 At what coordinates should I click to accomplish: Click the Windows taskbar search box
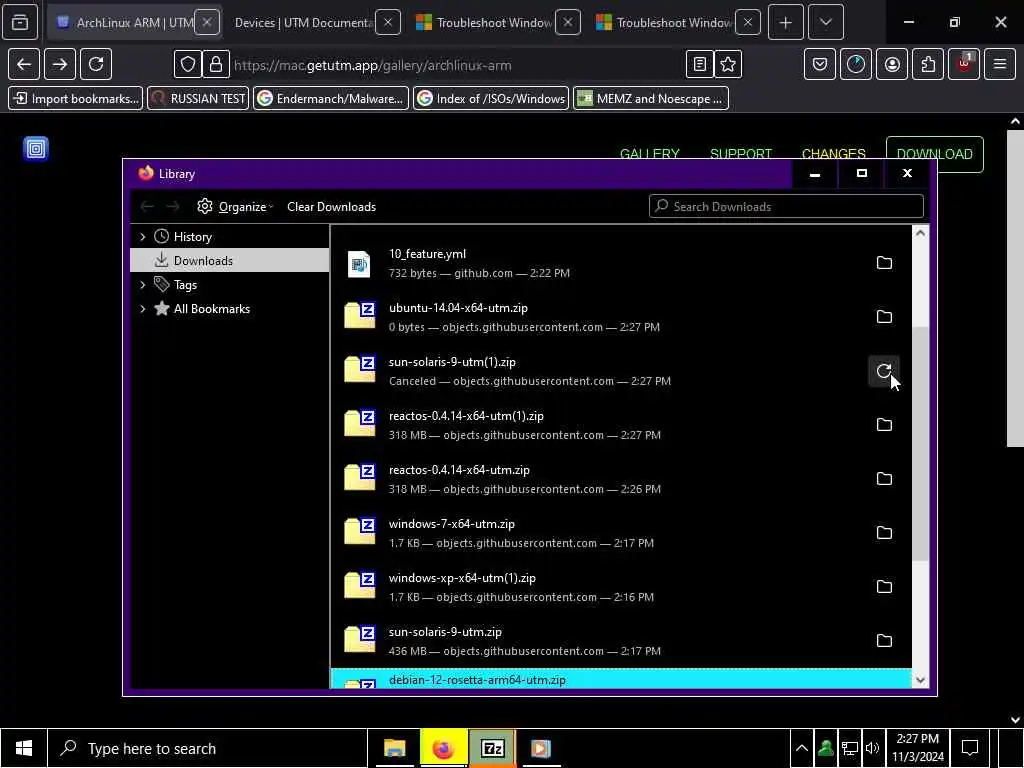207,748
